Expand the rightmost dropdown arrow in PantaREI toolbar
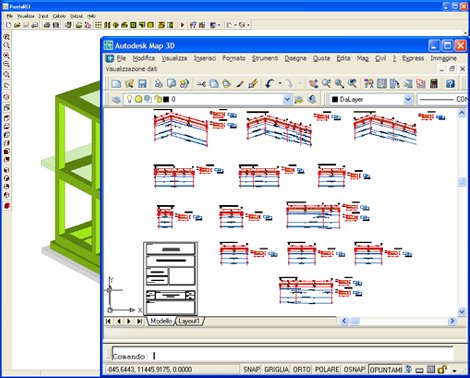The width and height of the screenshot is (470, 378). pyautogui.click(x=248, y=25)
